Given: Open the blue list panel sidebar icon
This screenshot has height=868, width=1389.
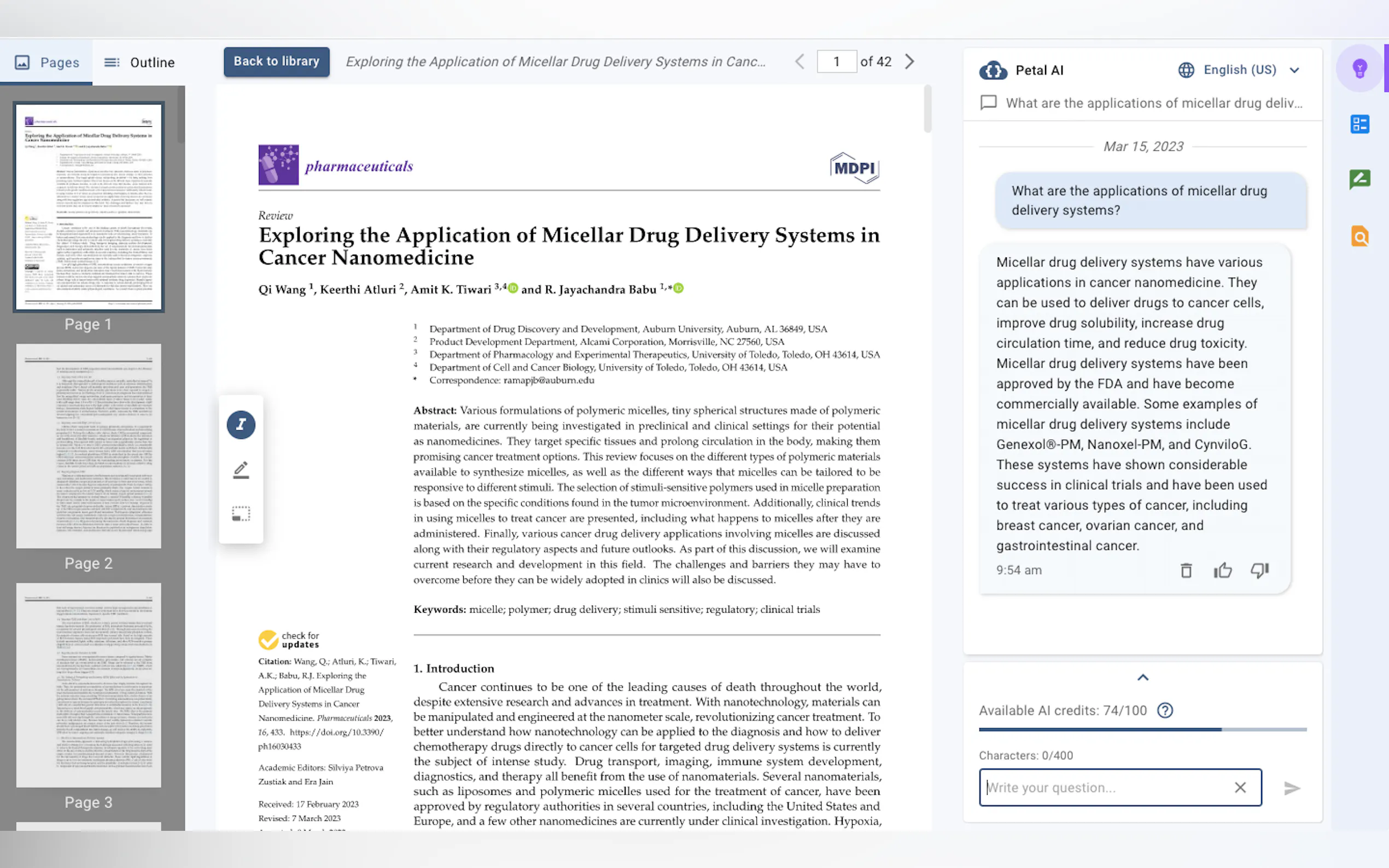Looking at the screenshot, I should (1359, 124).
